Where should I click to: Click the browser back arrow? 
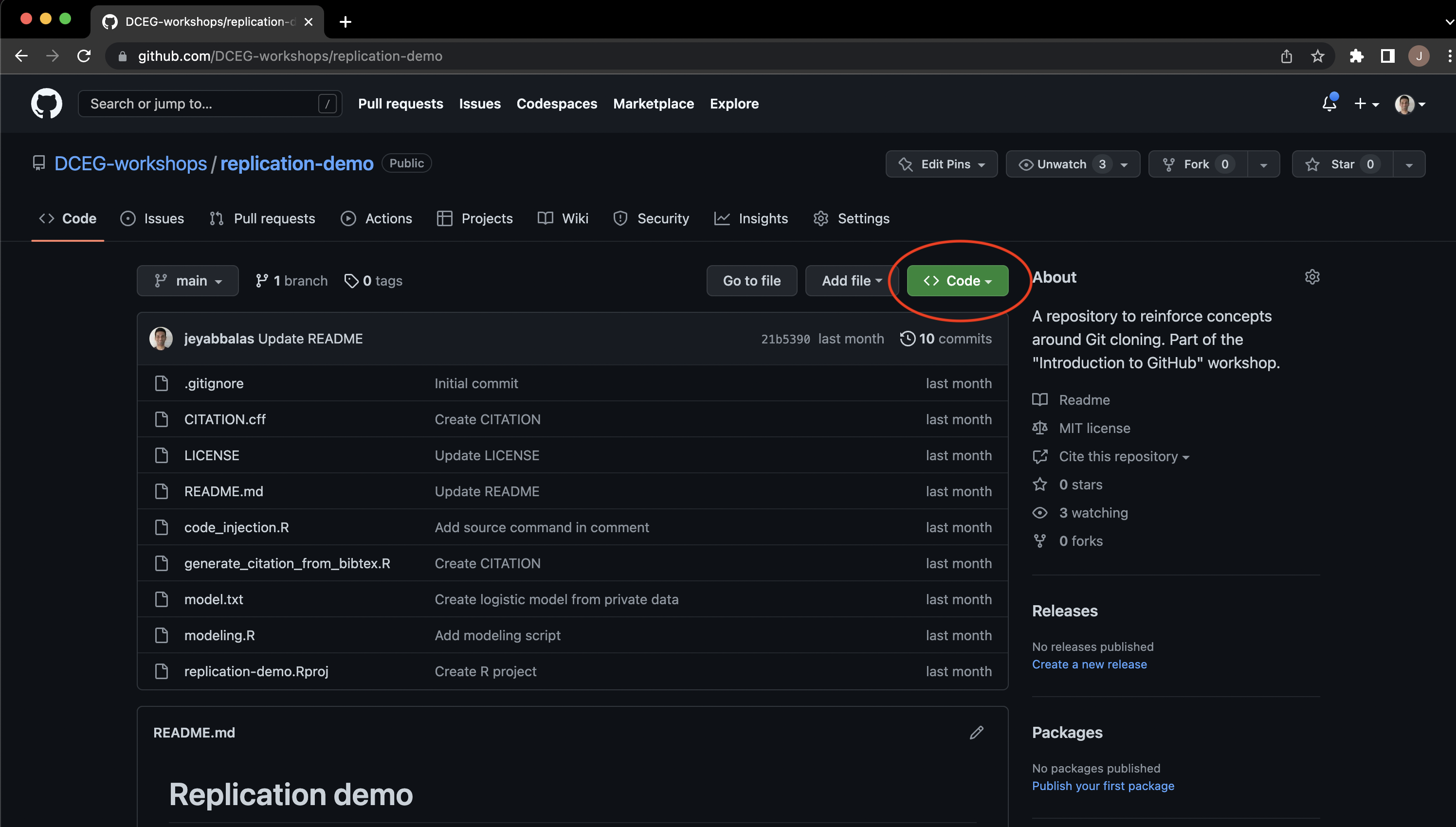click(x=21, y=55)
